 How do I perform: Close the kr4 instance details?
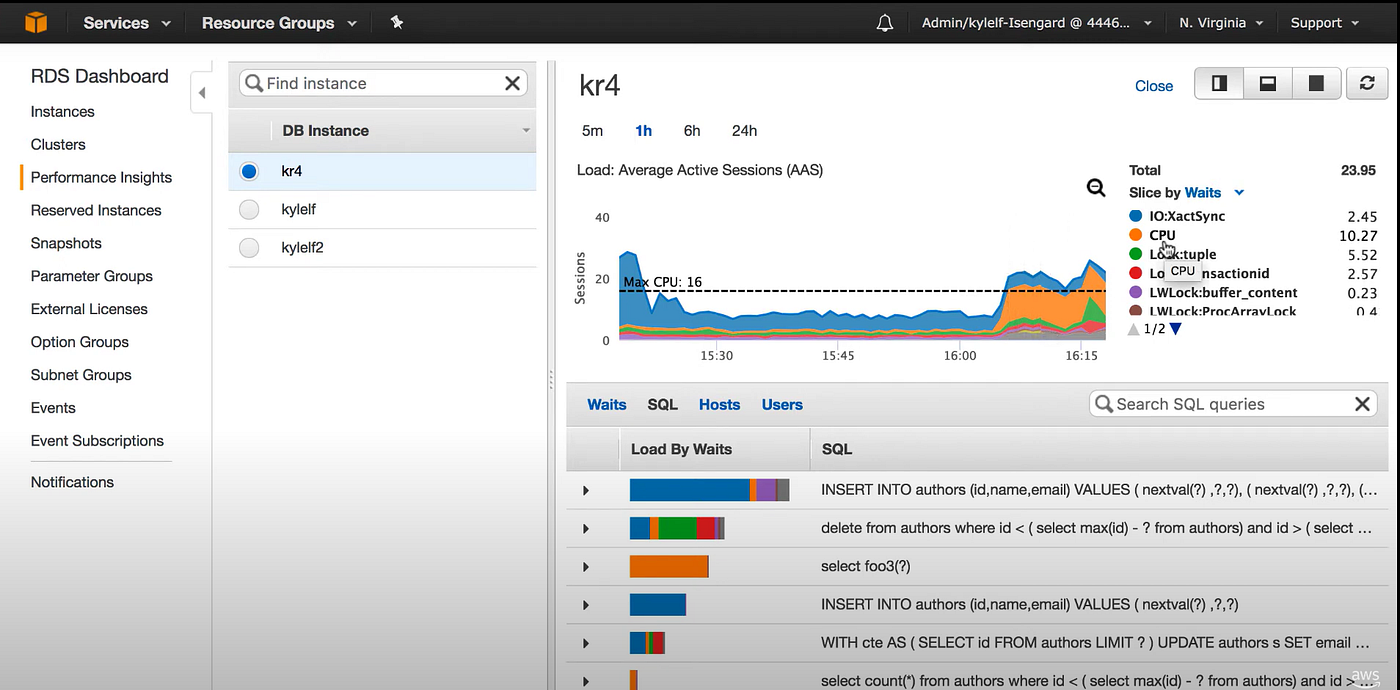(x=1154, y=86)
